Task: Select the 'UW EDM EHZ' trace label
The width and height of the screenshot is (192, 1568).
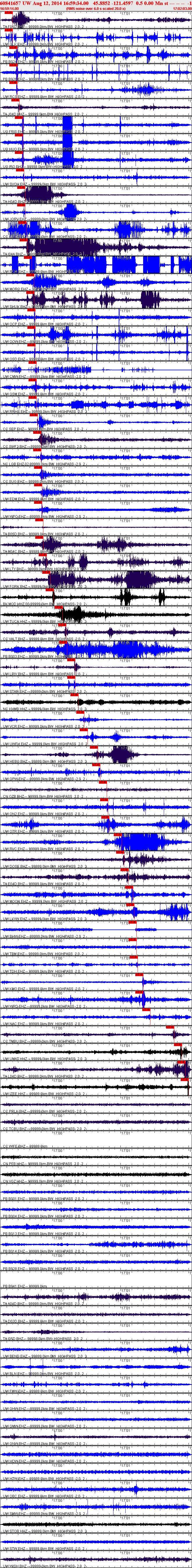Action: [x=15, y=499]
